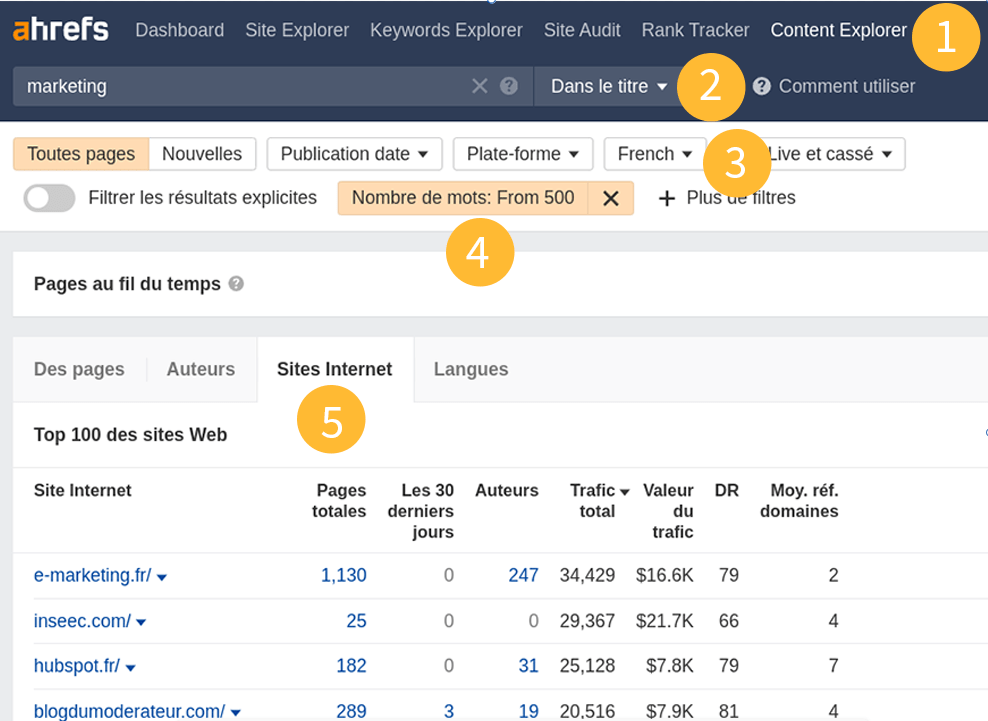The image size is (988, 721).
Task: Open the Publication date dropdown
Action: (354, 154)
